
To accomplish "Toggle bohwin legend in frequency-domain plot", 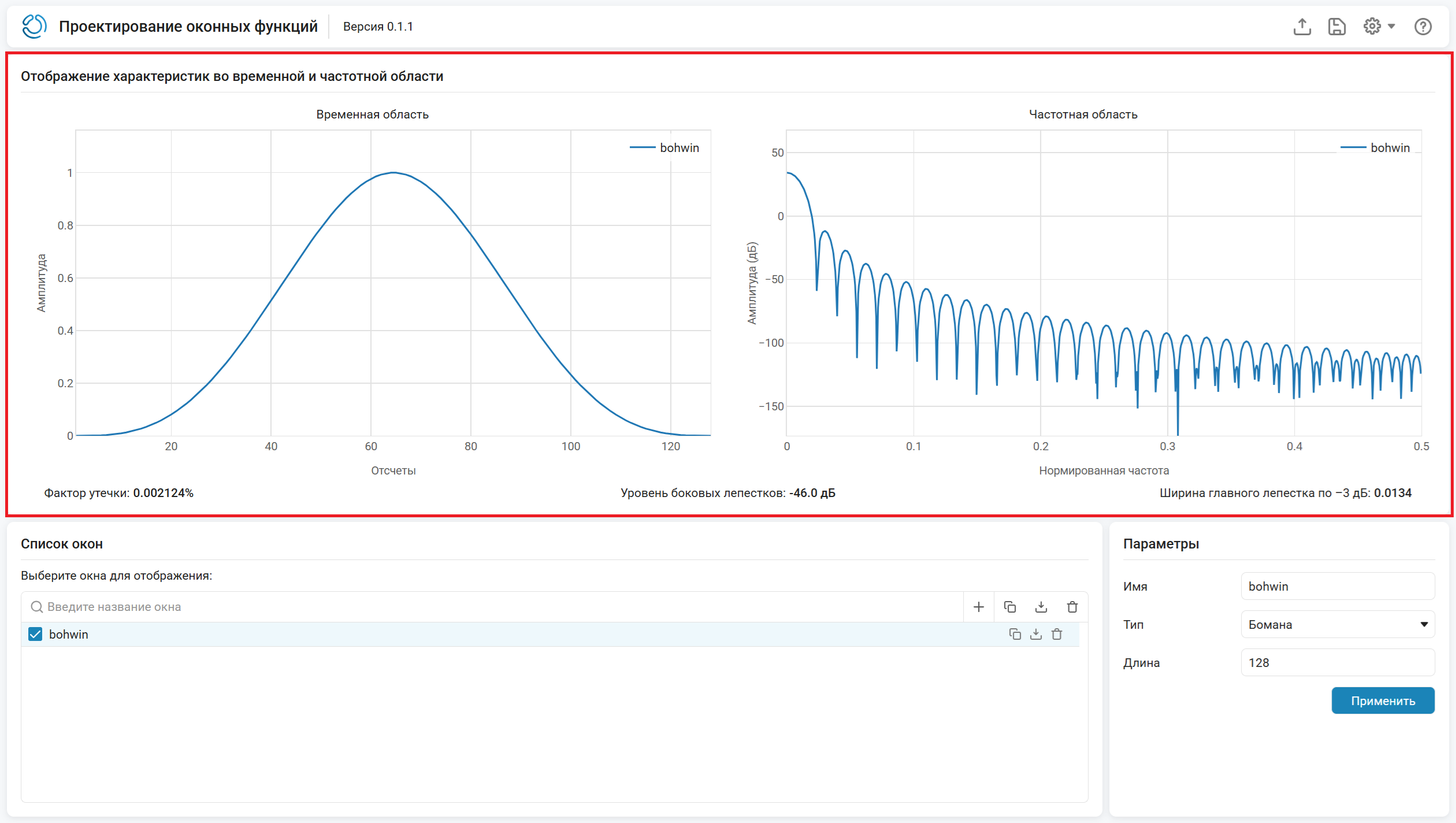I will tap(1375, 148).
